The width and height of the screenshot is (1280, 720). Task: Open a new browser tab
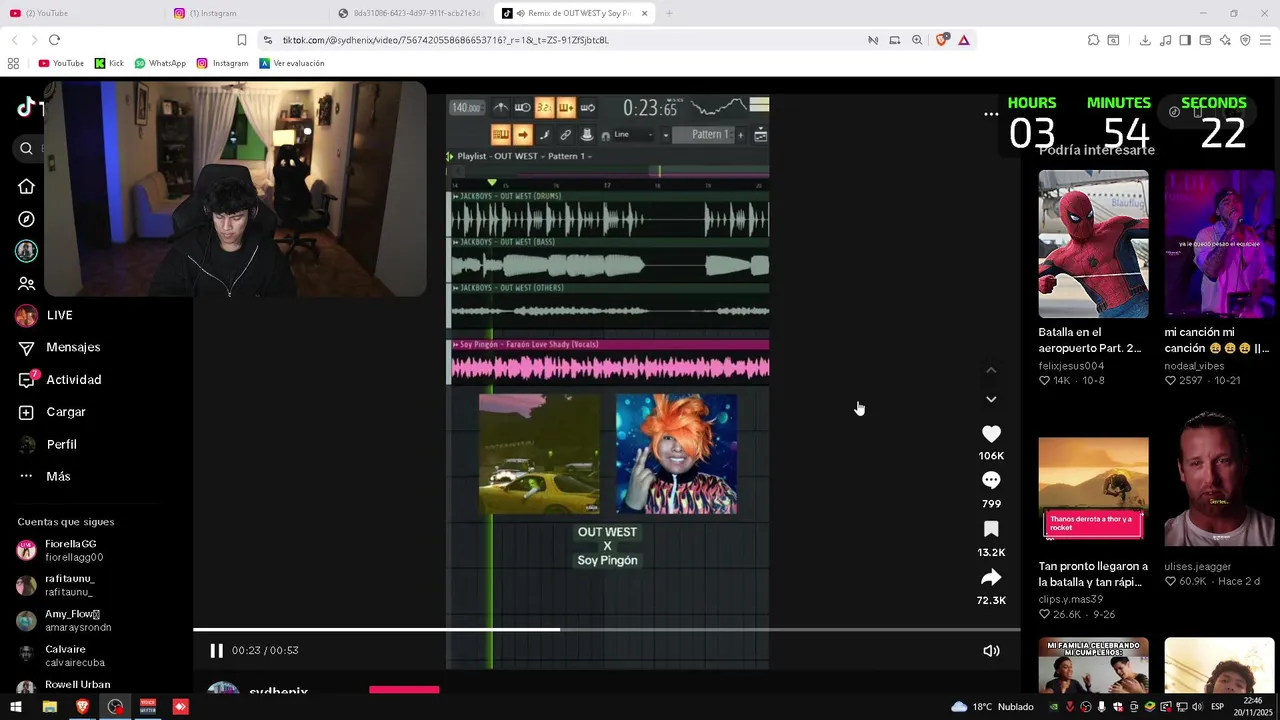(669, 13)
